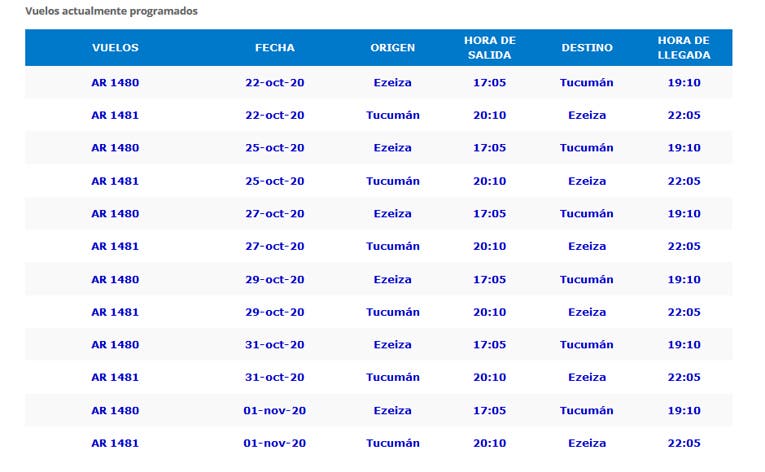Screen dimensions: 765x472
Task: Select the DESTINO column header
Action: click(586, 48)
